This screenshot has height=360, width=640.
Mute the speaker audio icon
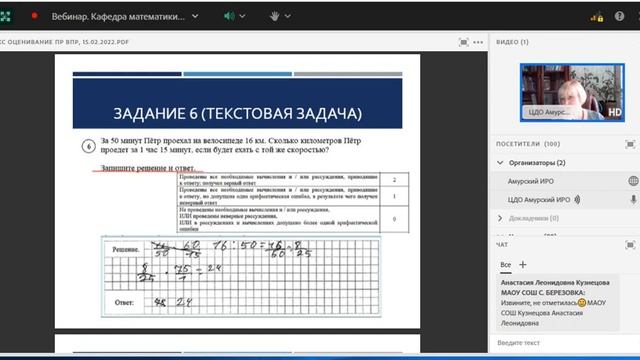coord(229,16)
